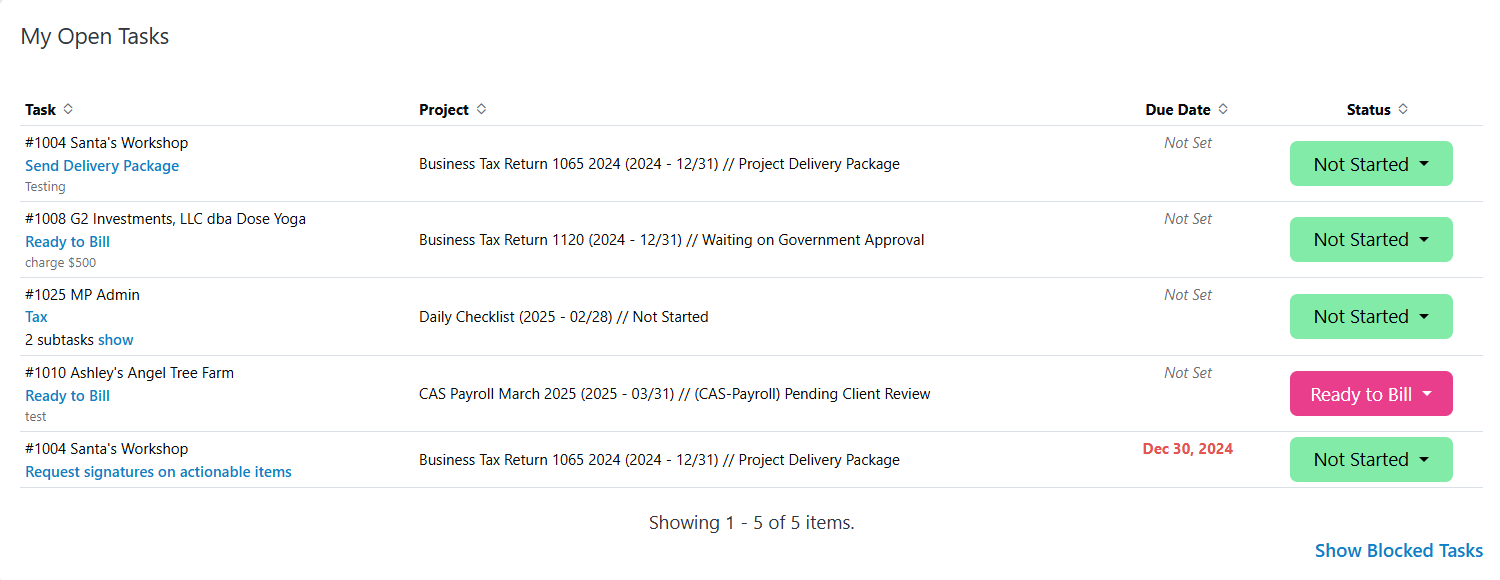The height and width of the screenshot is (580, 1500).
Task: Open Ashley's Angel Tree Farm Ready to Bill
Action: [67, 396]
